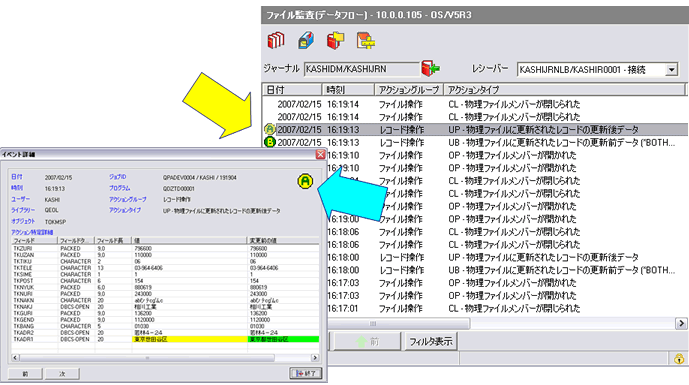Click the アクショングループ column header
The width and height of the screenshot is (689, 385).
click(409, 90)
